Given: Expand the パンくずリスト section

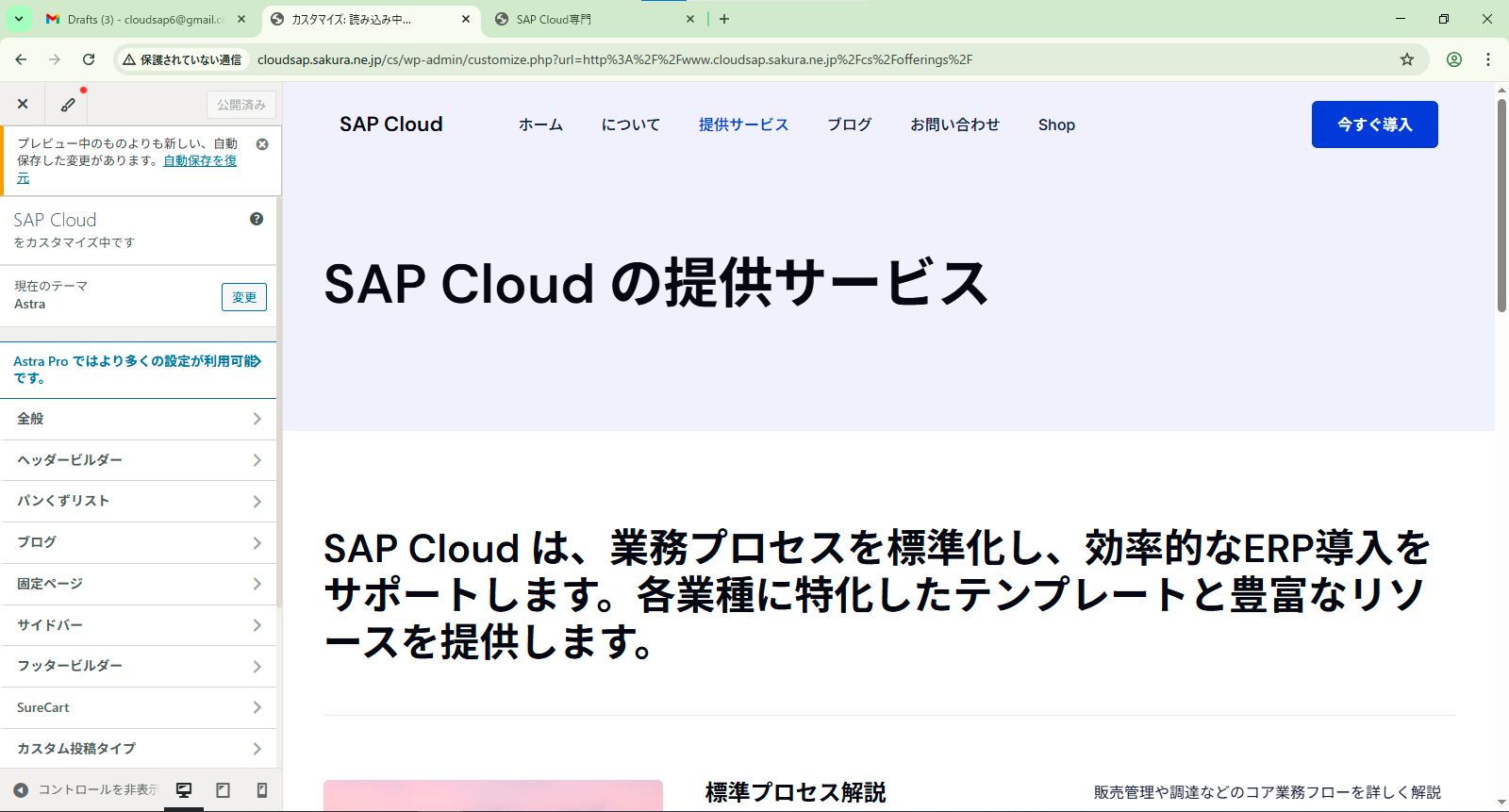Looking at the screenshot, I should (139, 501).
